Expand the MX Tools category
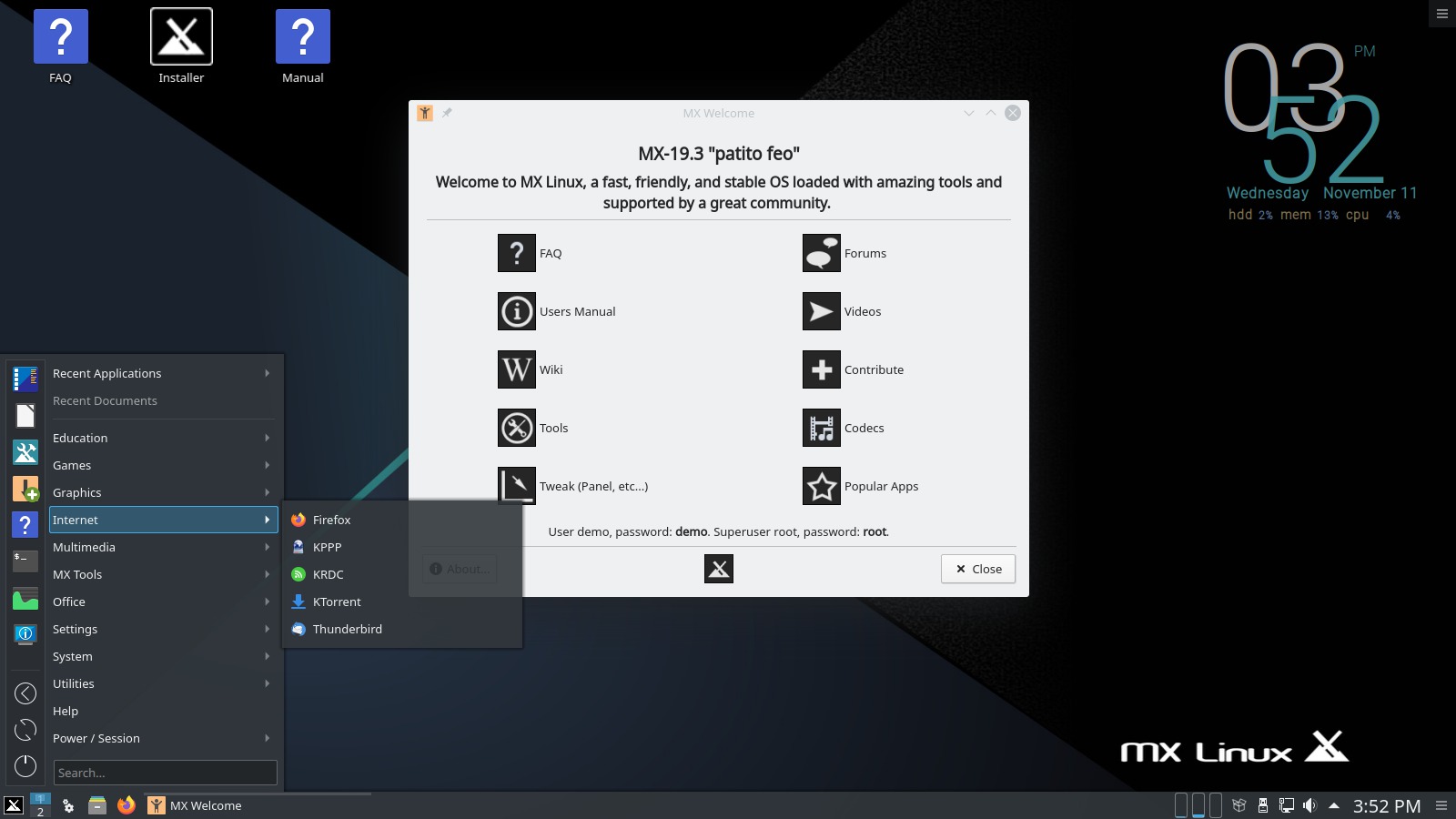 (x=163, y=574)
